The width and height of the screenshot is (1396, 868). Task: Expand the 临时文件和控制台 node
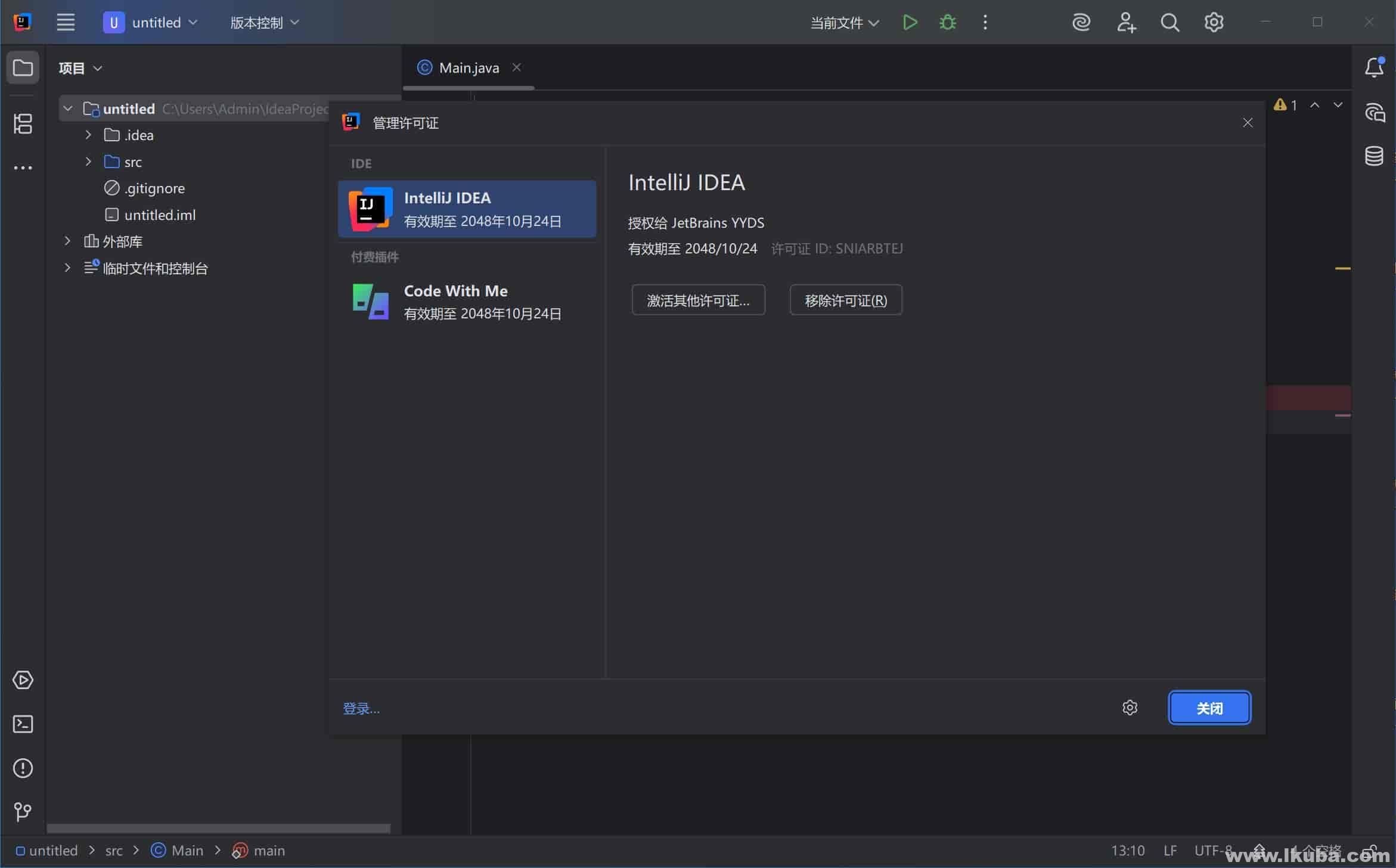[67, 268]
